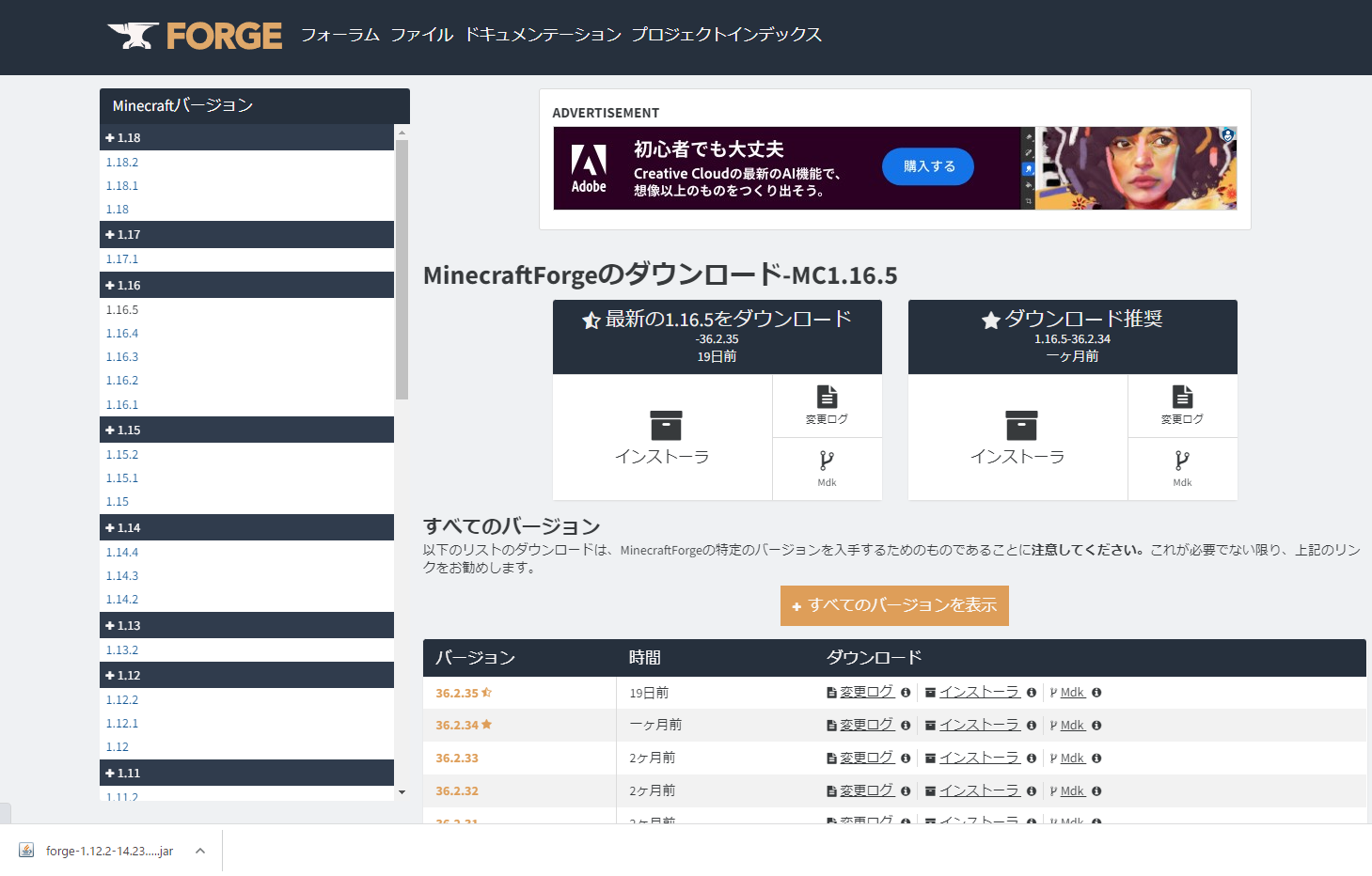Select Minecraft version 1.12.2 in sidebar
This screenshot has height=876, width=1372.
point(122,700)
